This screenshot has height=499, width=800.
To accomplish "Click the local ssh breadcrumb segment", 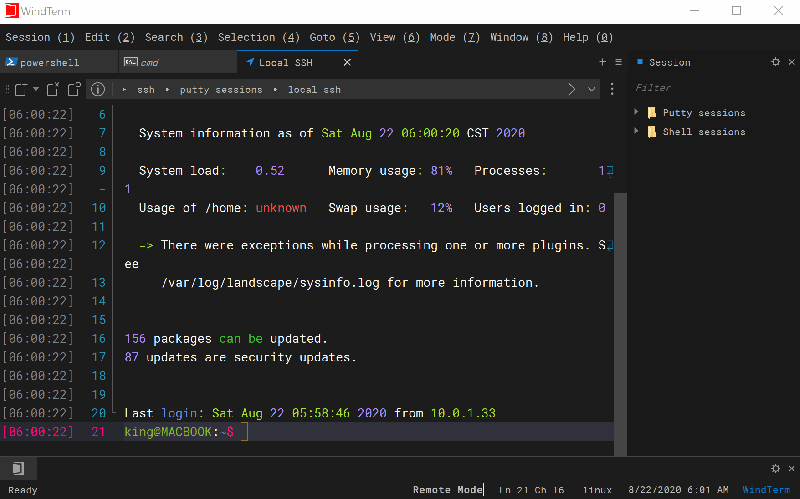I will pyautogui.click(x=314, y=90).
